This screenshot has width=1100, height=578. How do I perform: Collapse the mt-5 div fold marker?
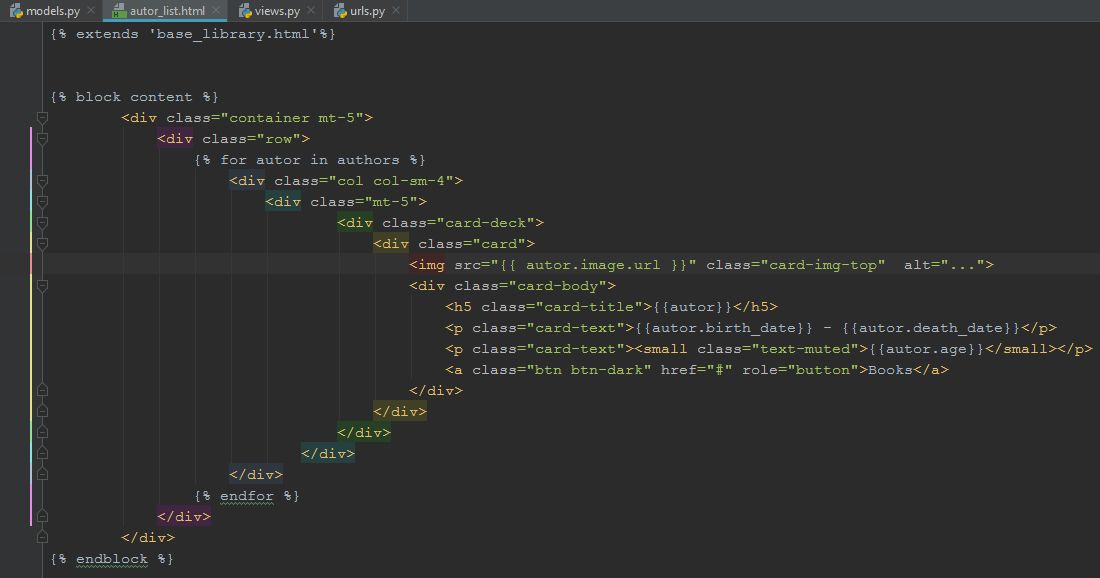point(42,202)
